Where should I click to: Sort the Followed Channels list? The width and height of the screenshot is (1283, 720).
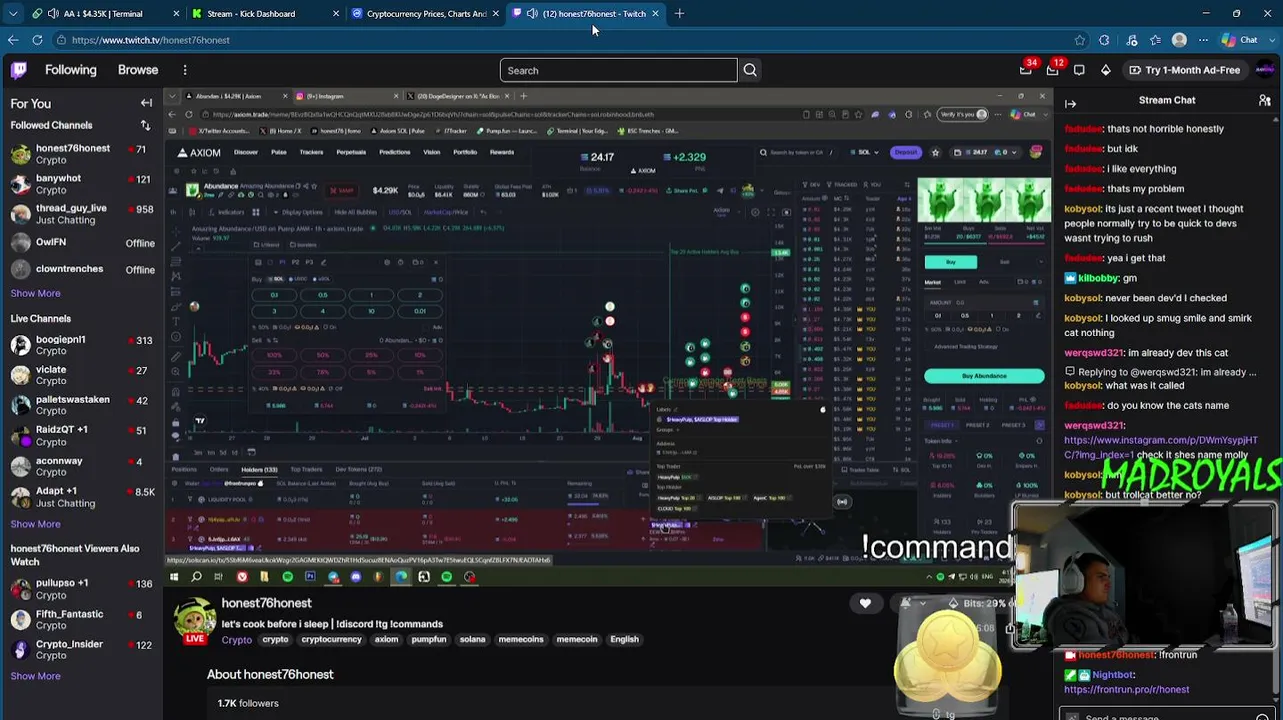pyautogui.click(x=145, y=125)
